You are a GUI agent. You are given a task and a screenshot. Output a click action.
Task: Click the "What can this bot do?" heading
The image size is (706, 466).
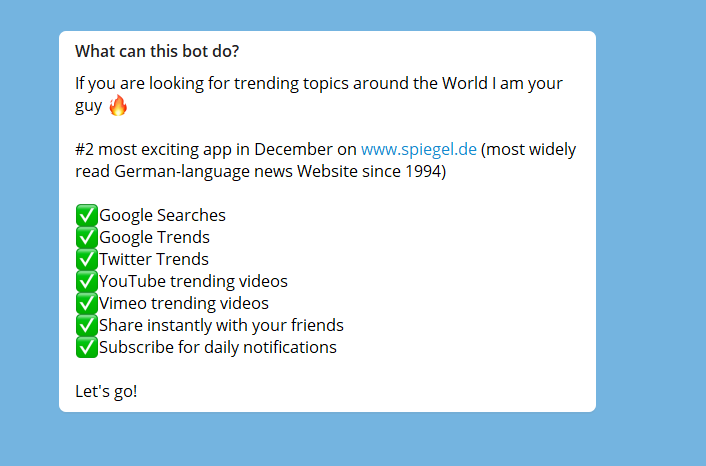tap(157, 51)
